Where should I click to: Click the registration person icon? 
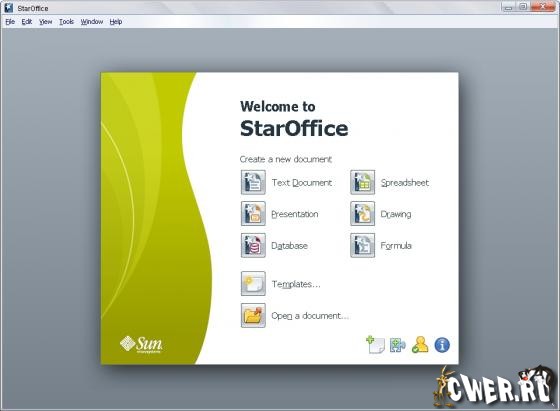point(420,345)
